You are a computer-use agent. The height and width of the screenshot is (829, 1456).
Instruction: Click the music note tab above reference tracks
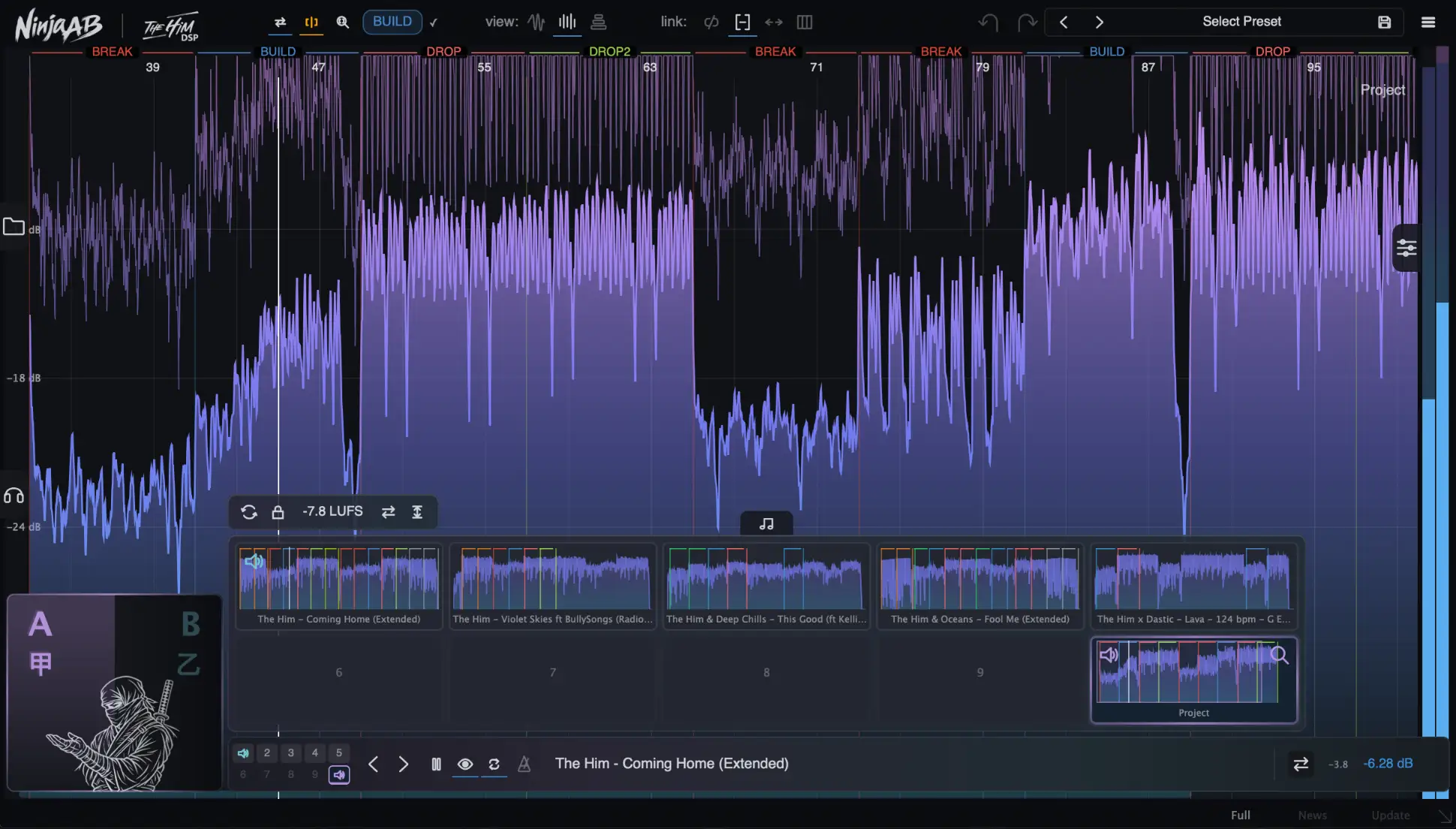coord(766,523)
